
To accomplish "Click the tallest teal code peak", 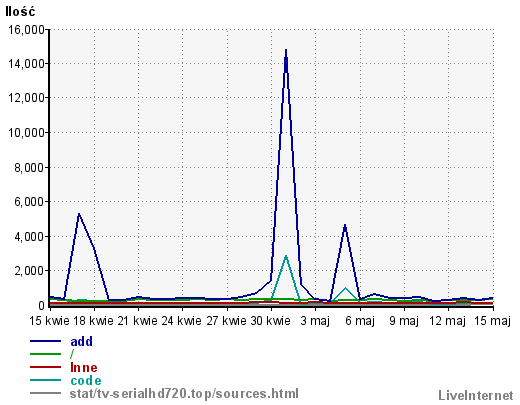I will click(x=286, y=256).
